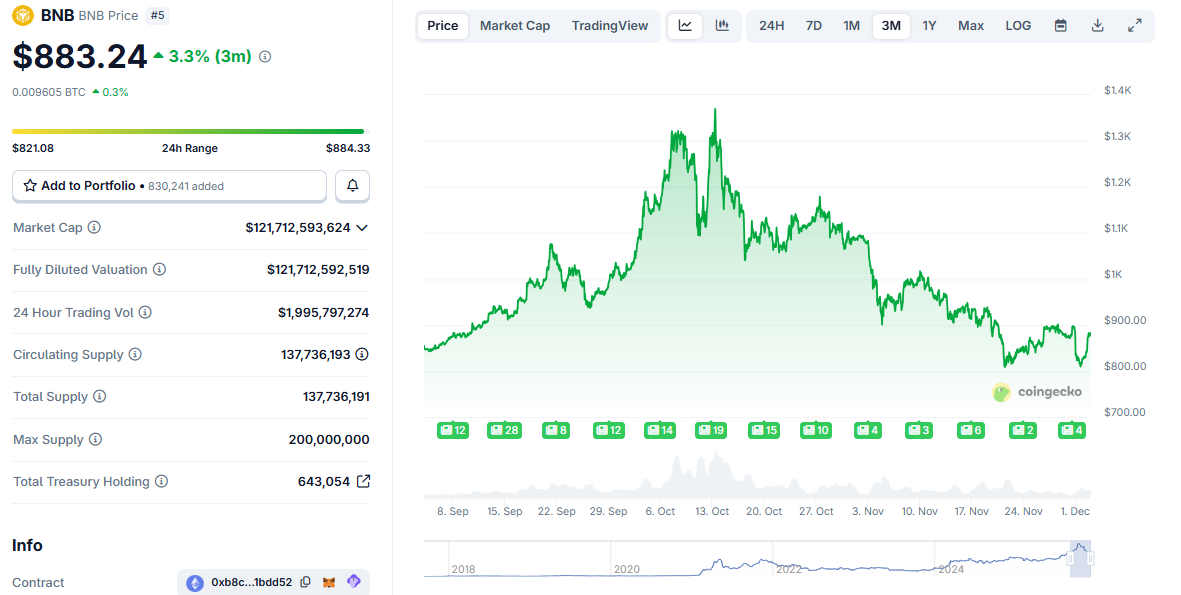
Task: Click the download chart icon
Action: tap(1097, 25)
